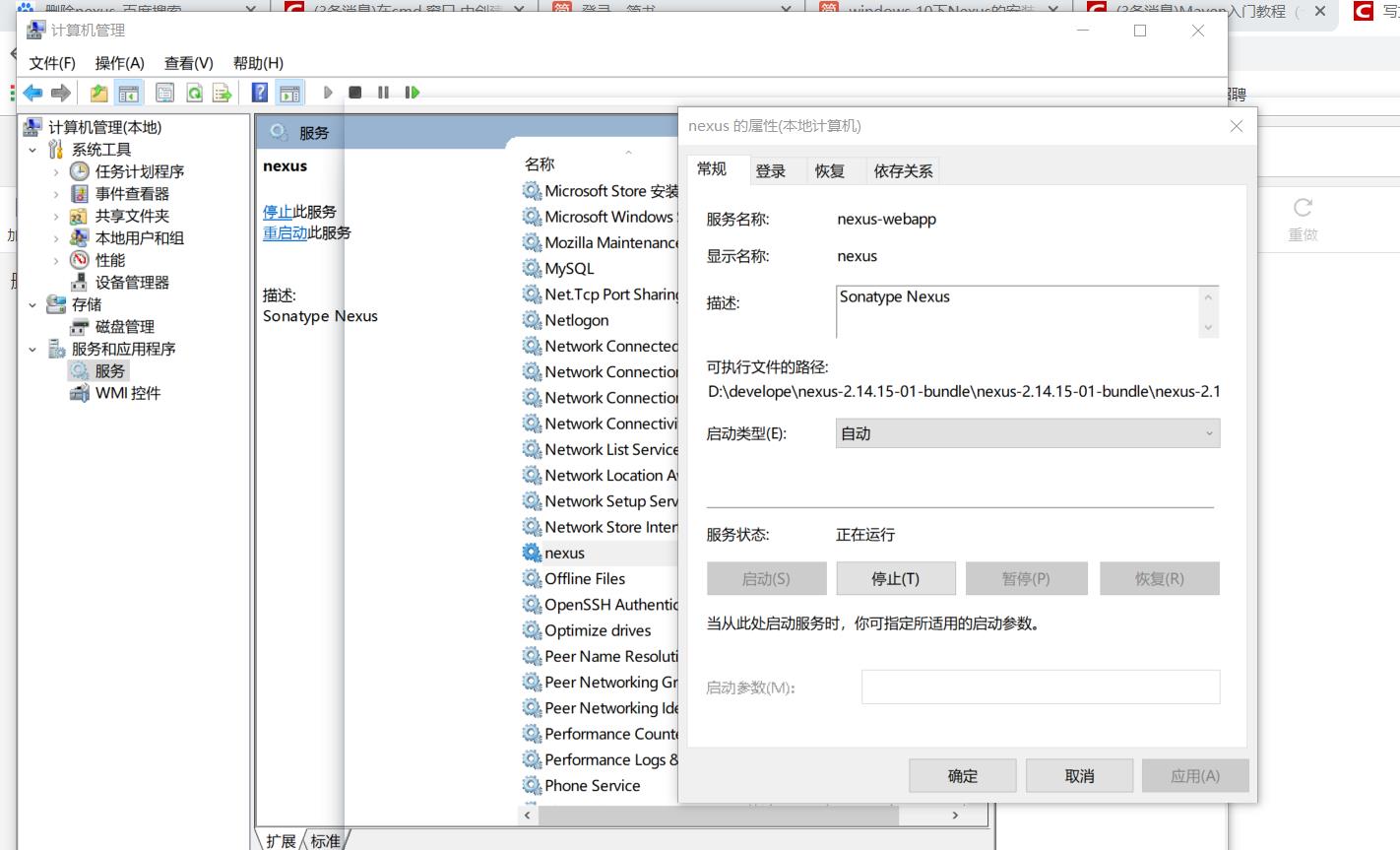Switch to the 依存关系 tab
This screenshot has width=1400, height=850.
[x=903, y=171]
